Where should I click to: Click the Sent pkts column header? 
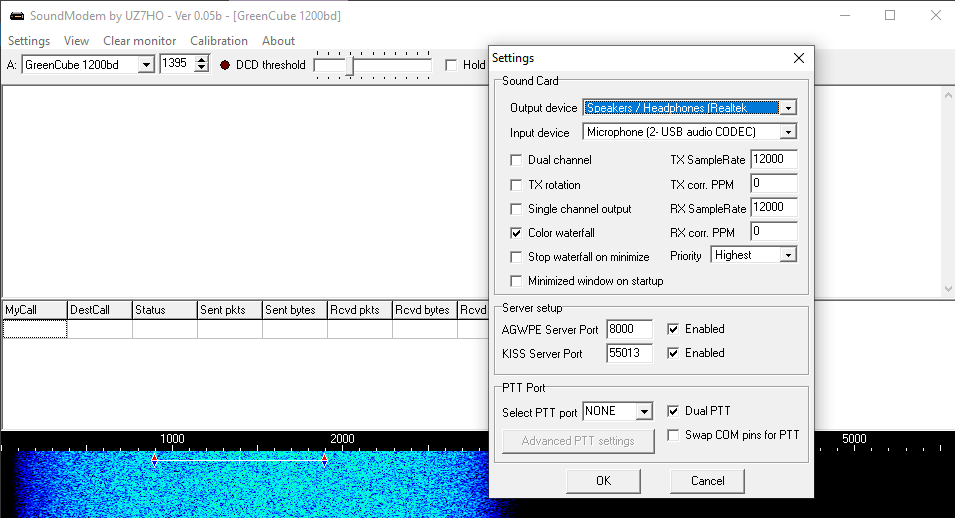[x=230, y=310]
